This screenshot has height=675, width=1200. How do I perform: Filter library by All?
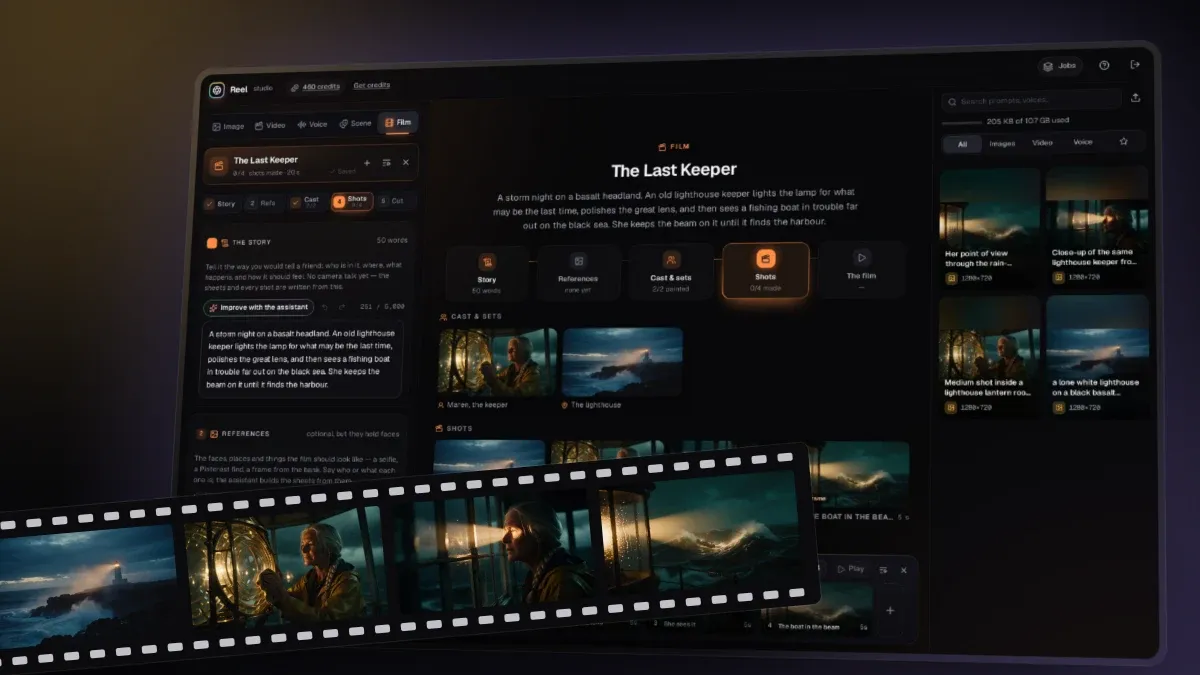pos(962,144)
